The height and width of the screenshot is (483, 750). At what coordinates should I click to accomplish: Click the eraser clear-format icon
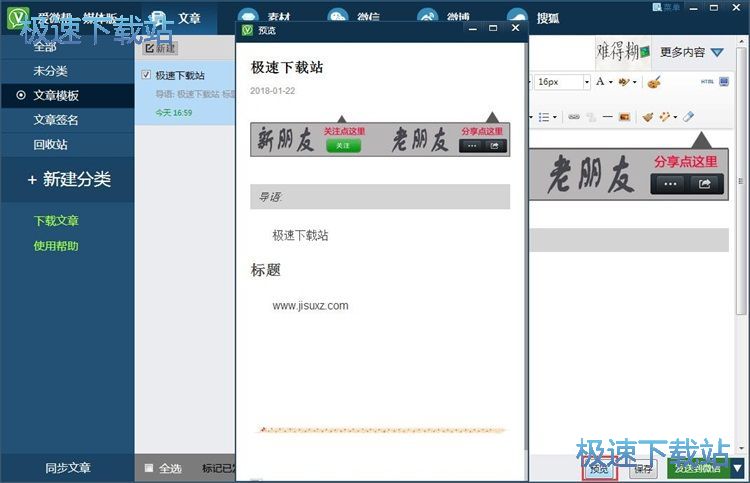pyautogui.click(x=688, y=117)
